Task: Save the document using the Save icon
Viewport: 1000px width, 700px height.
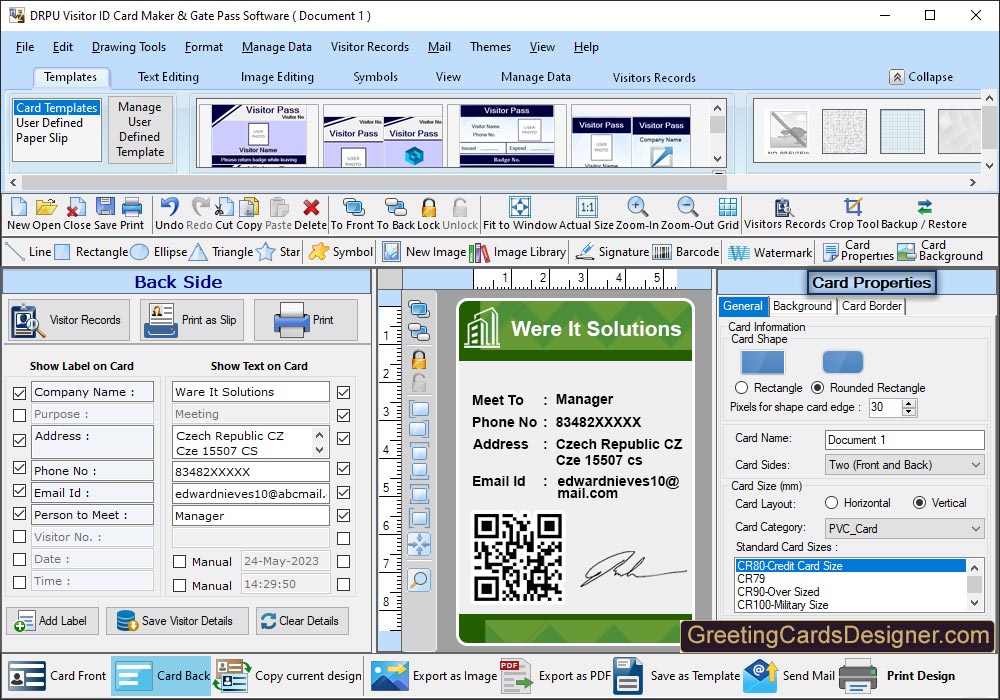Action: click(x=105, y=207)
